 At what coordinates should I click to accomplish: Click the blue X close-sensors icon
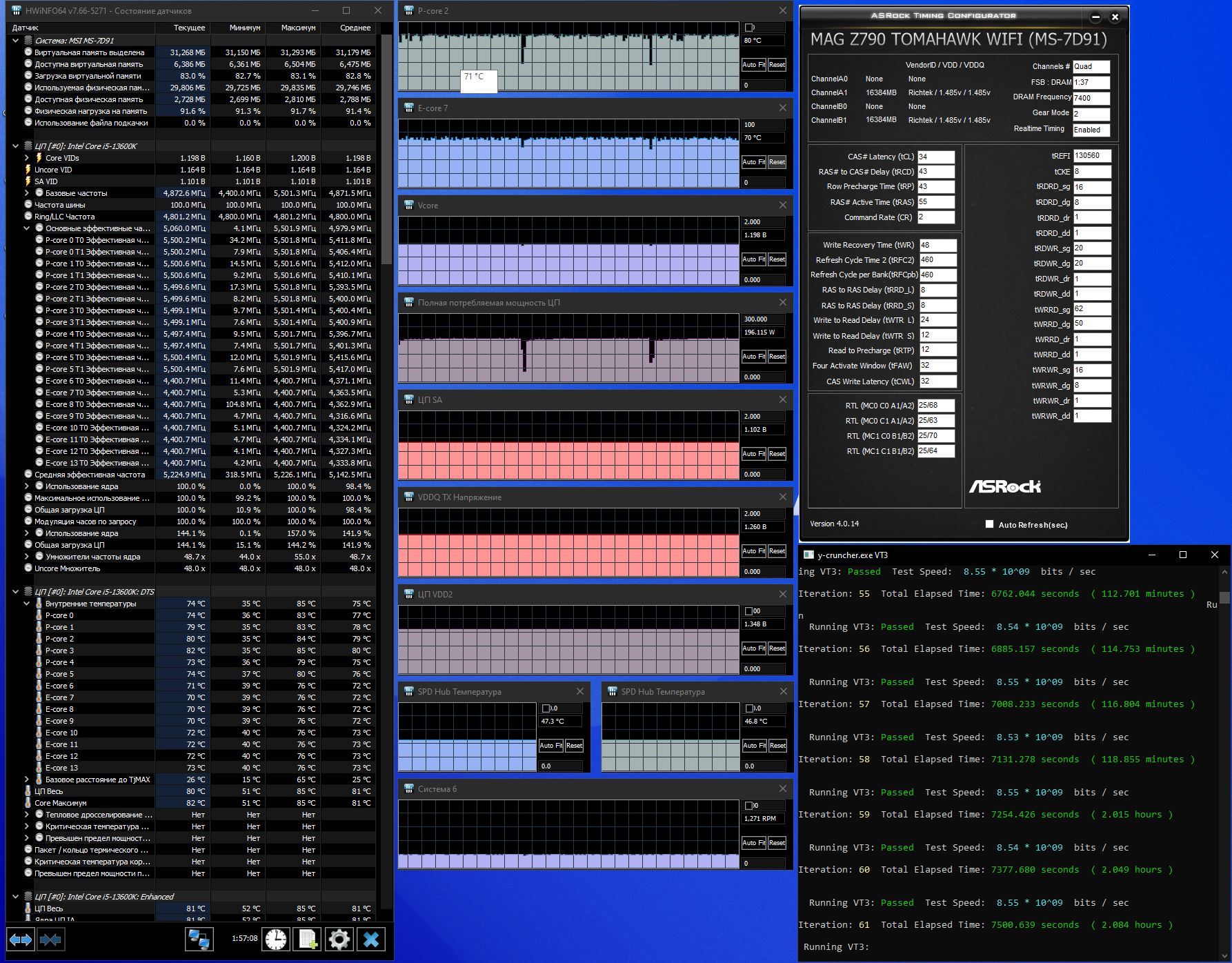(x=371, y=940)
